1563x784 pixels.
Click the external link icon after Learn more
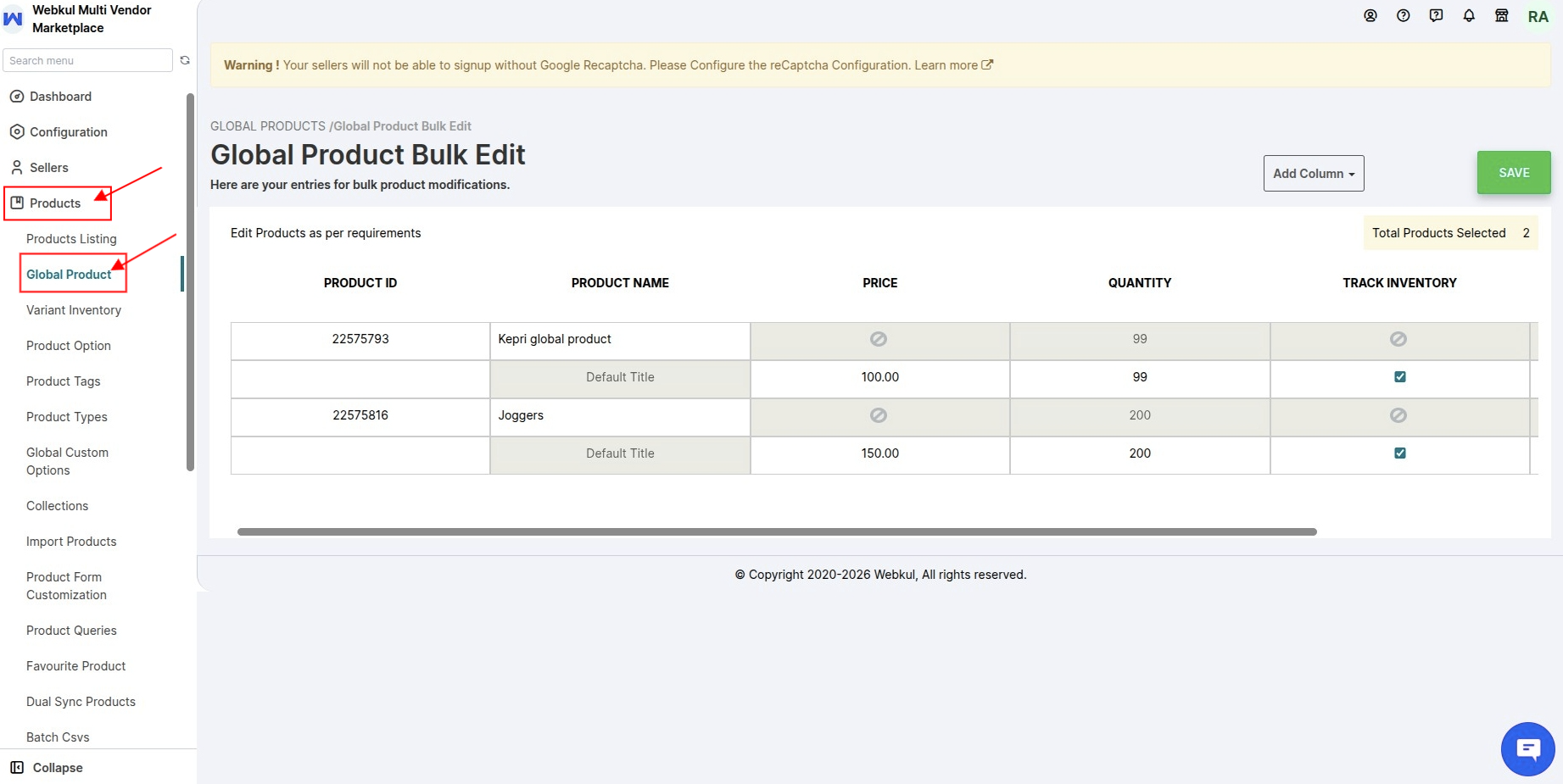click(987, 64)
